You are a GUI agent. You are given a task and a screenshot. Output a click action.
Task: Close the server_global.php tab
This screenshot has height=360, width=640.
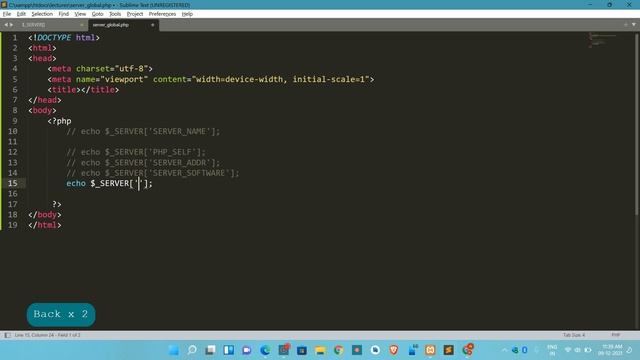153,25
